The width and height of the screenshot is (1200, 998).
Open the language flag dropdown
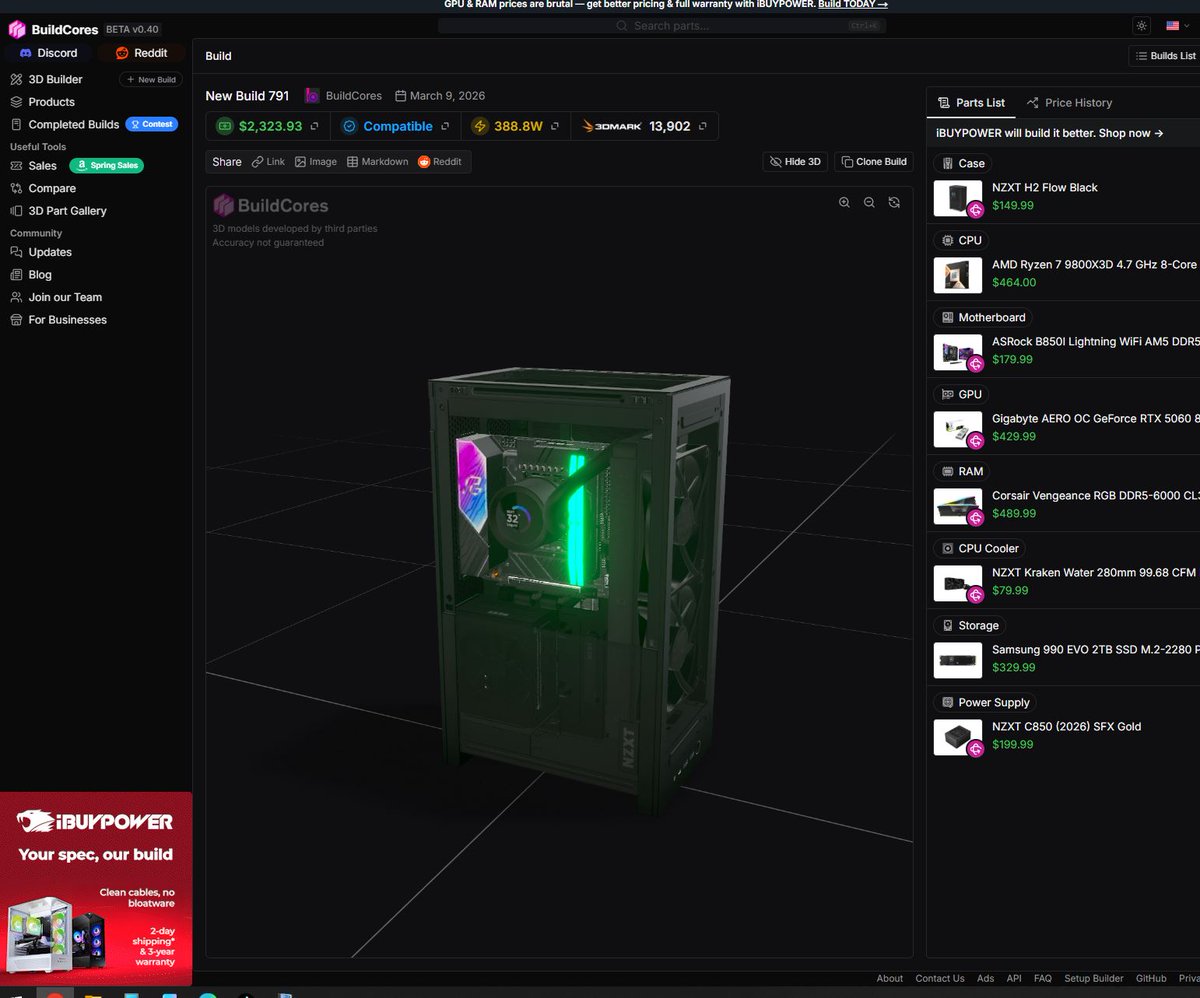click(1177, 26)
